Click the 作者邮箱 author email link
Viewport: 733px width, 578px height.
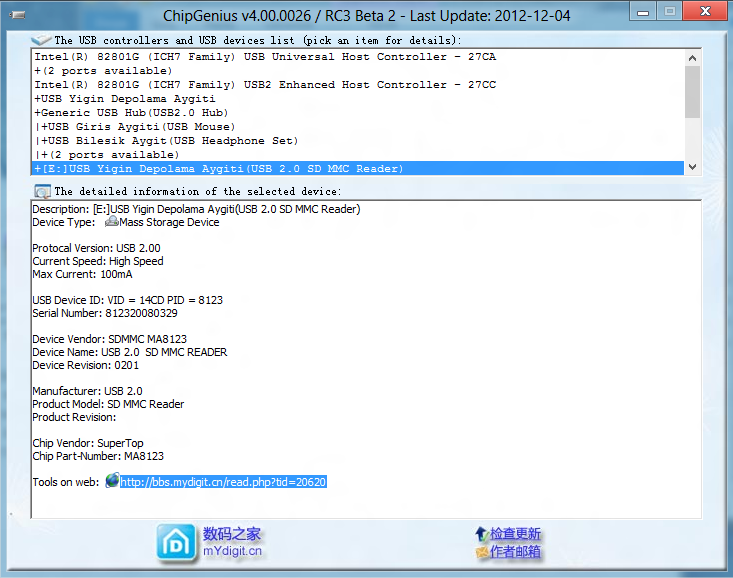click(515, 552)
